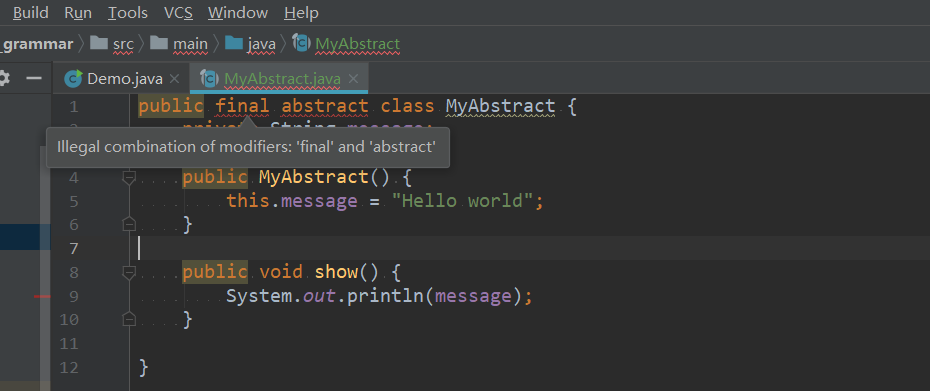
Task: Collapse constructor end fold marker at line 6
Action: tap(129, 224)
